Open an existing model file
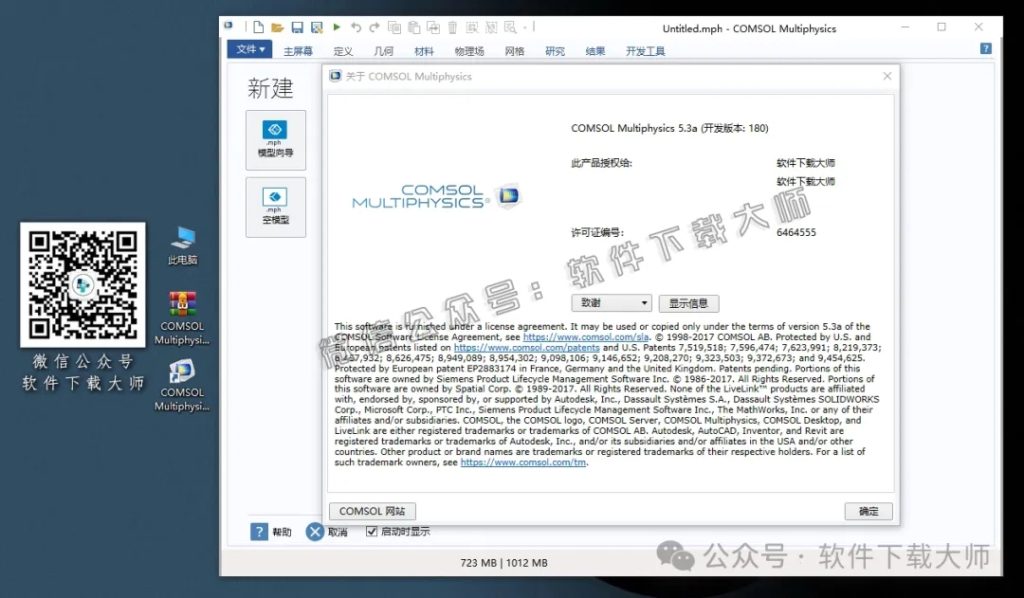This screenshot has width=1024, height=598. pos(277,26)
